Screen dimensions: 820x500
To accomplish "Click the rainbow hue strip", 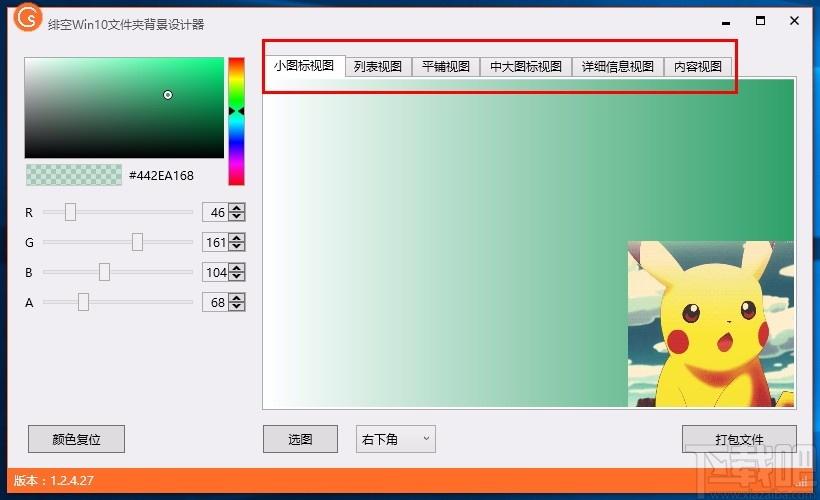I will coord(236,121).
